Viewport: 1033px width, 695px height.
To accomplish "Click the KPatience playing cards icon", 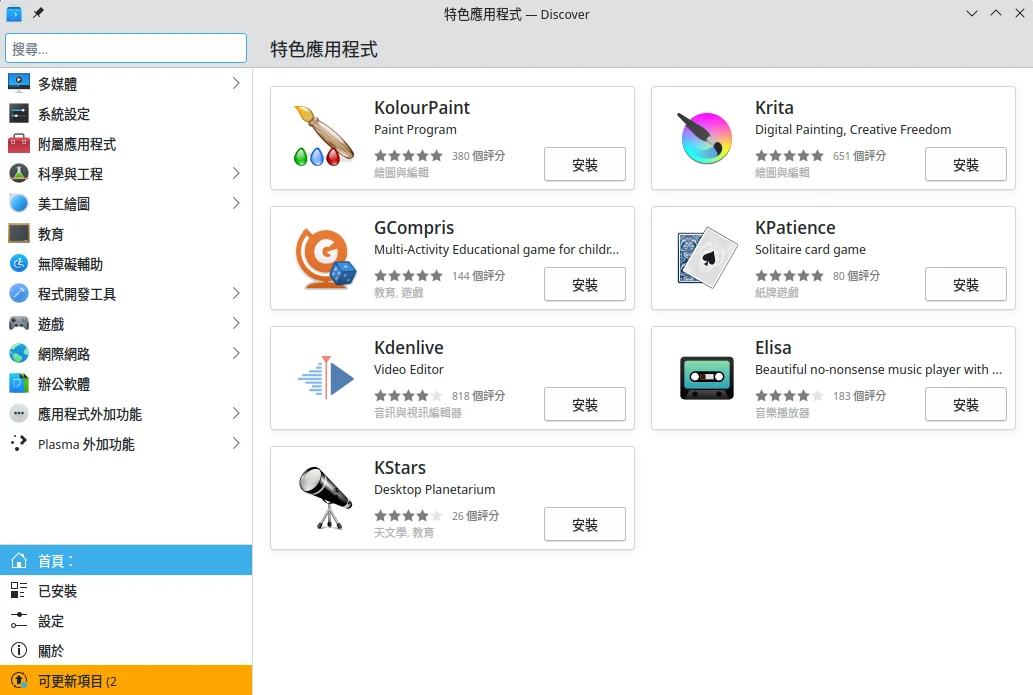I will click(707, 258).
